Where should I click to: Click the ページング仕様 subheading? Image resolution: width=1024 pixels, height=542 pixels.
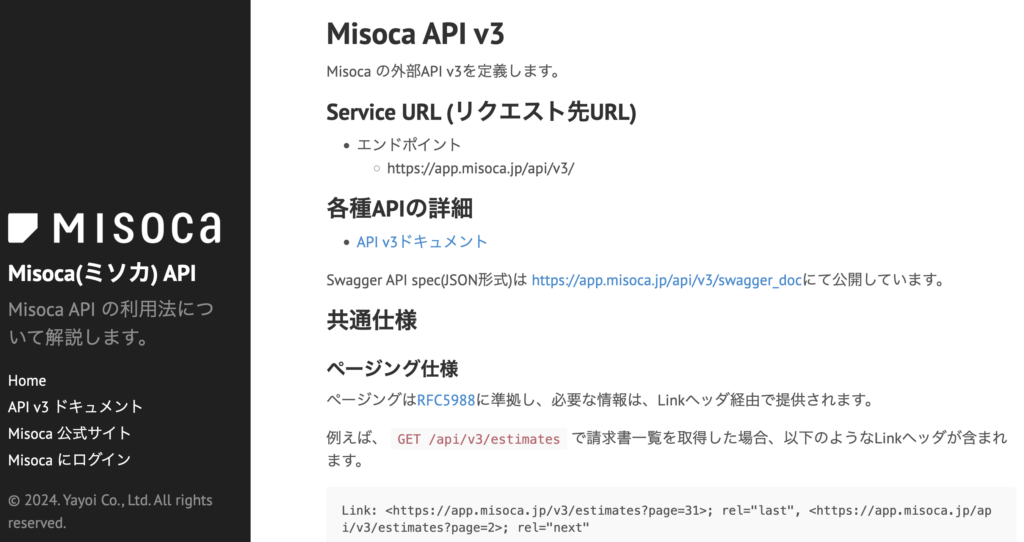(392, 368)
